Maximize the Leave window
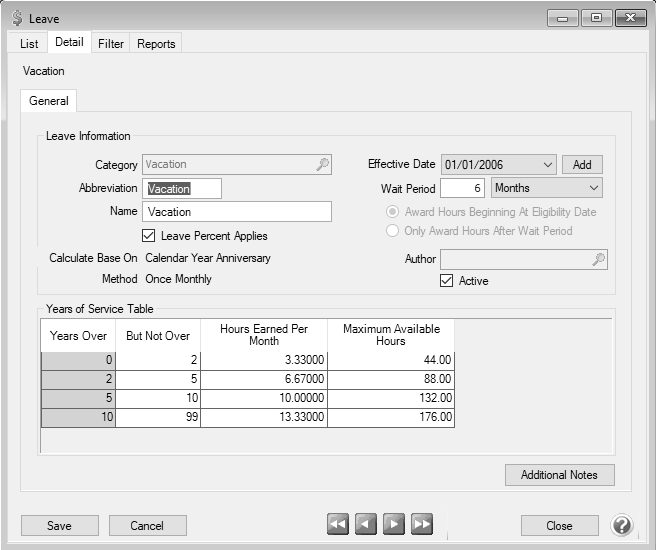This screenshot has height=550, width=656. pyautogui.click(x=596, y=18)
